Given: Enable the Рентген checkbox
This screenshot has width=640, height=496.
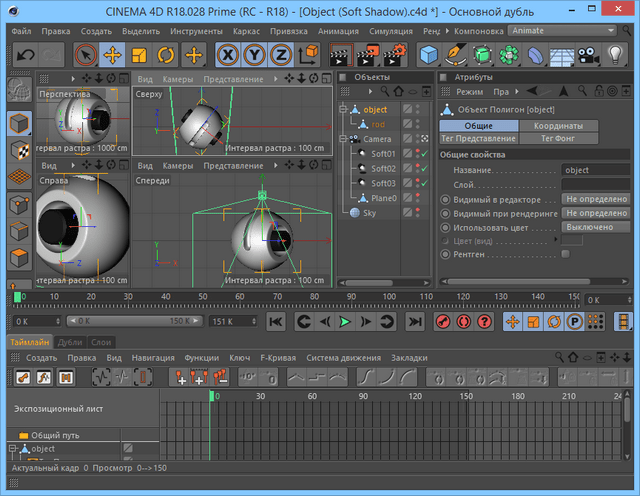Looking at the screenshot, I should coord(566,255).
